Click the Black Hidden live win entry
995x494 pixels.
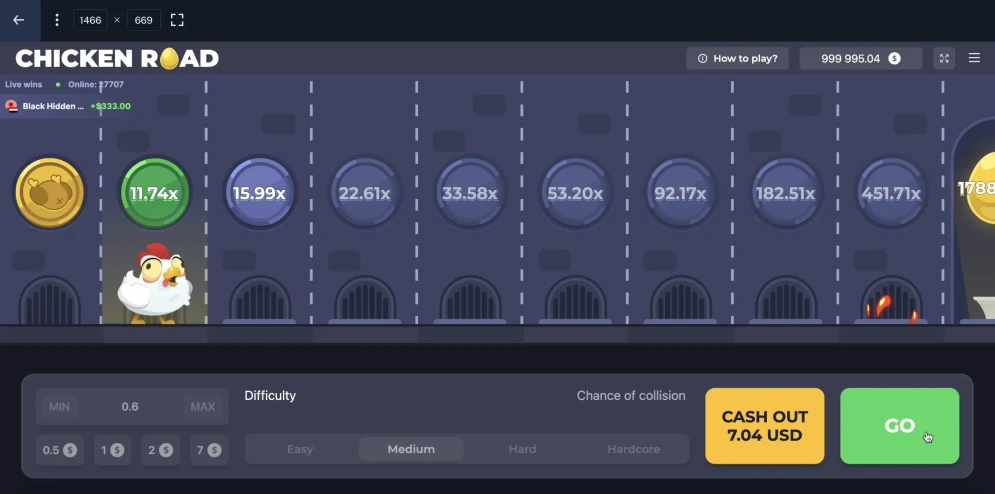point(68,106)
